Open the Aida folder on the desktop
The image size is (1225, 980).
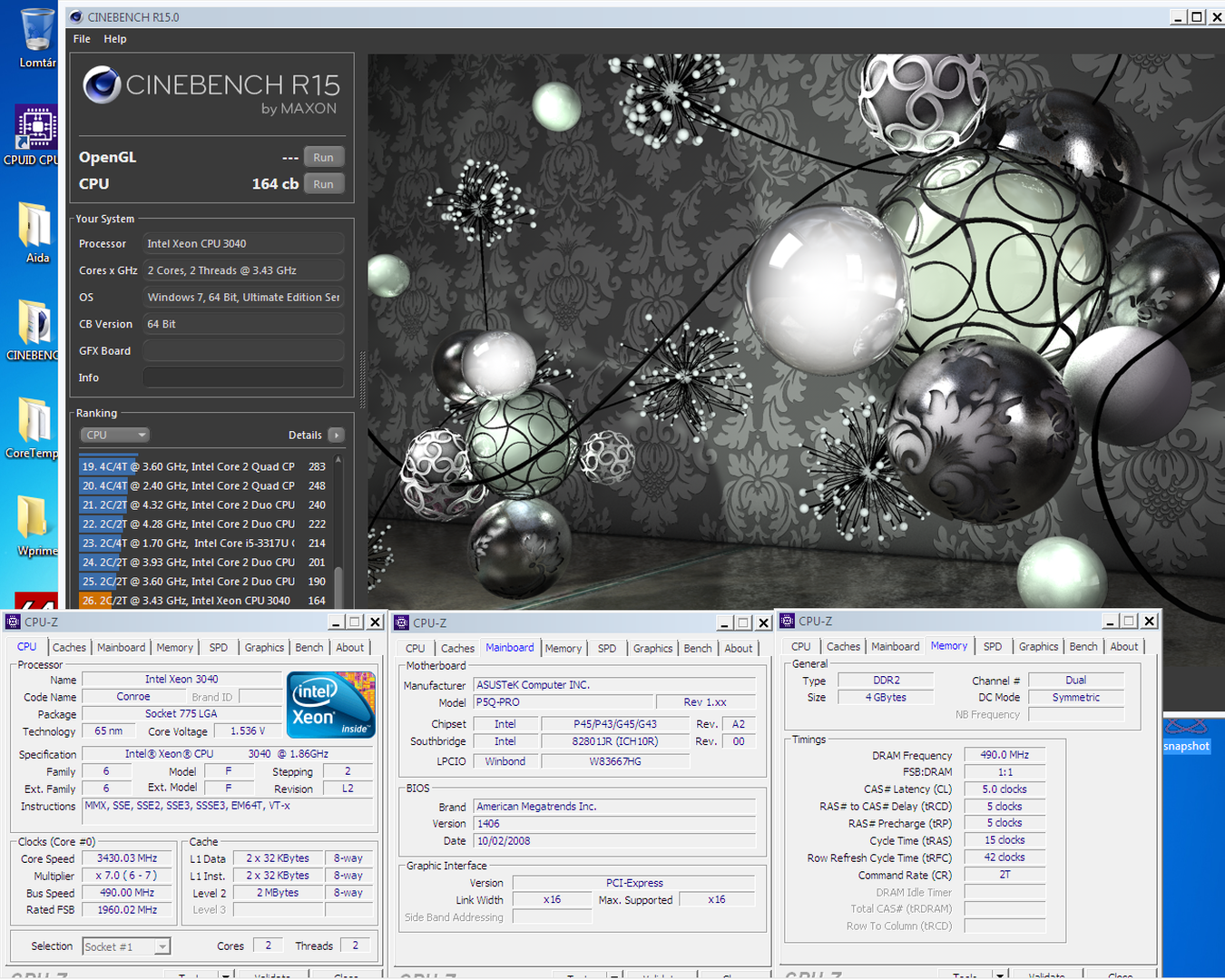(x=36, y=233)
